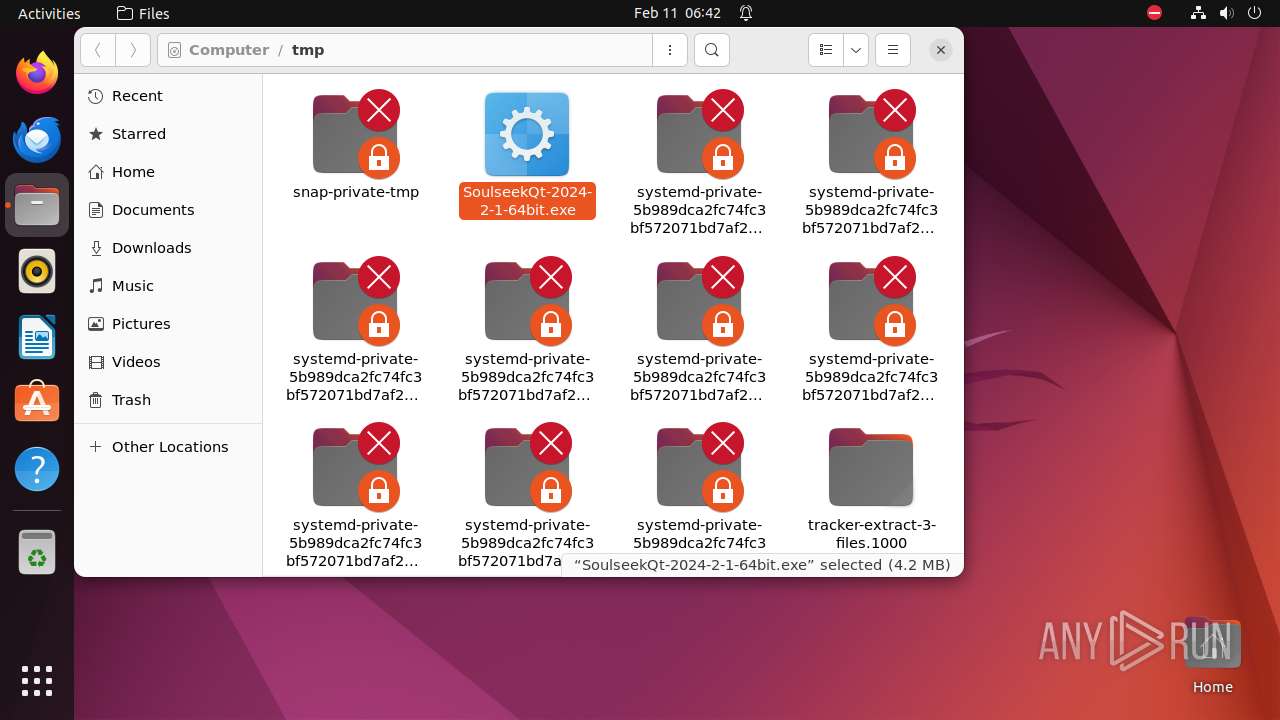Open Recent in the sidebar
Viewport: 1280px width, 720px height.
click(x=168, y=96)
